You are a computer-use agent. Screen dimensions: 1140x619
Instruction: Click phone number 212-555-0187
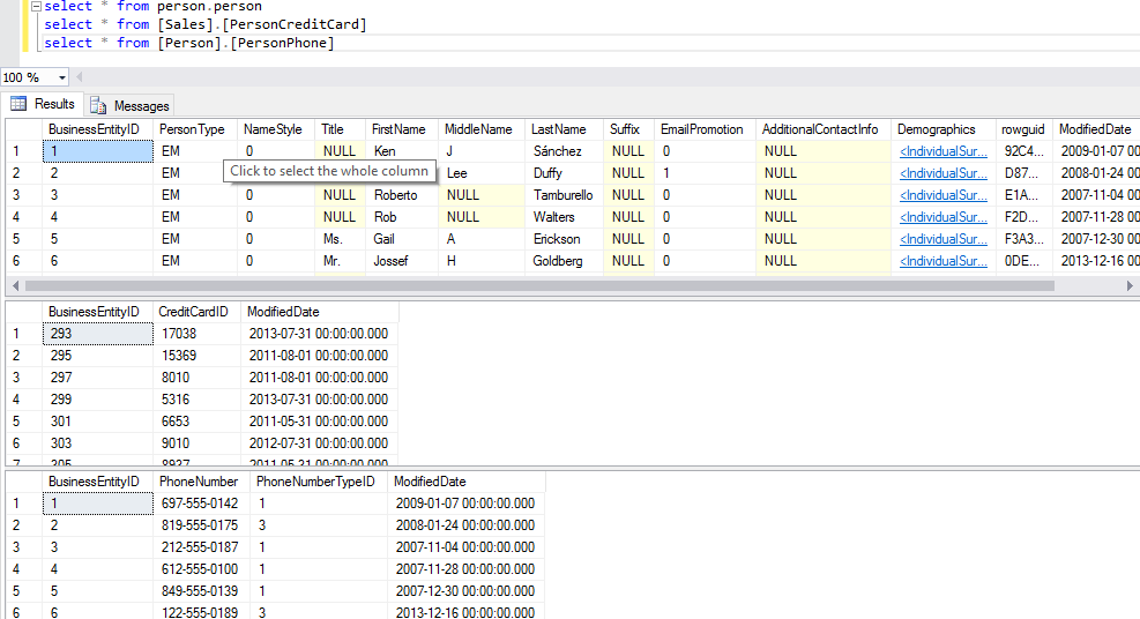200,547
